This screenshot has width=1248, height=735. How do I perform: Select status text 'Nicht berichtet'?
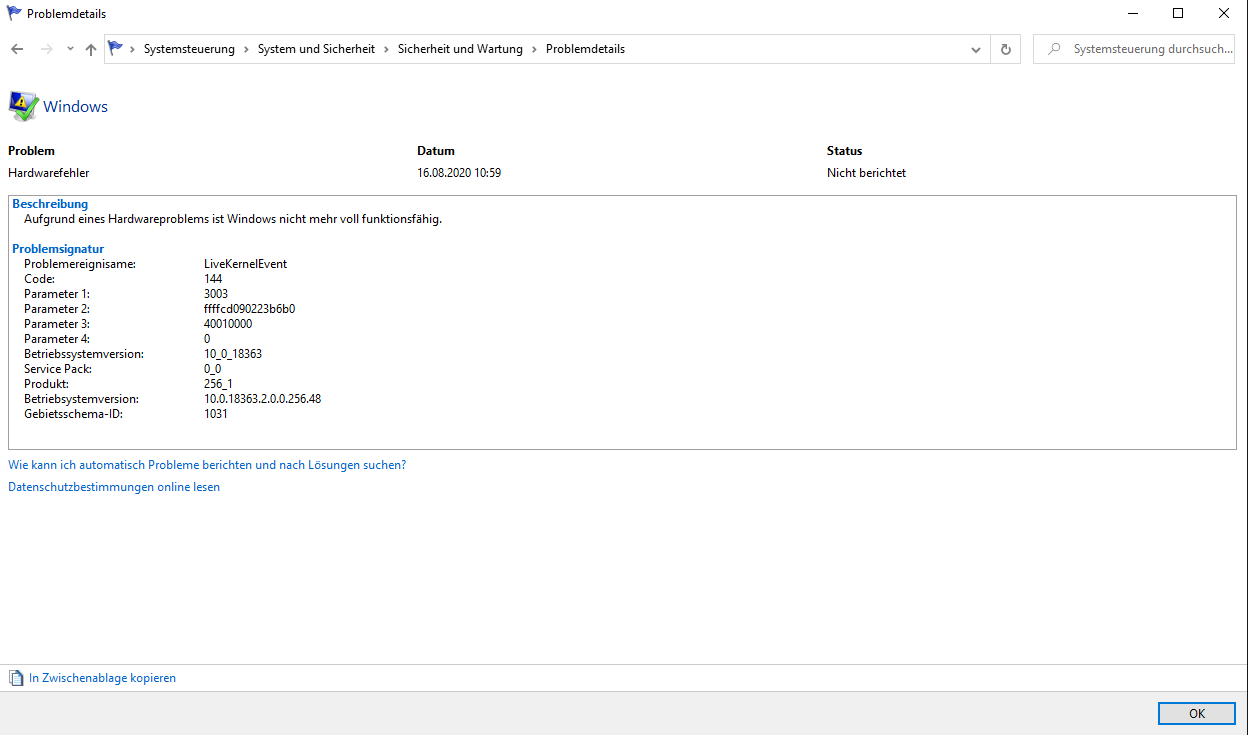click(866, 173)
